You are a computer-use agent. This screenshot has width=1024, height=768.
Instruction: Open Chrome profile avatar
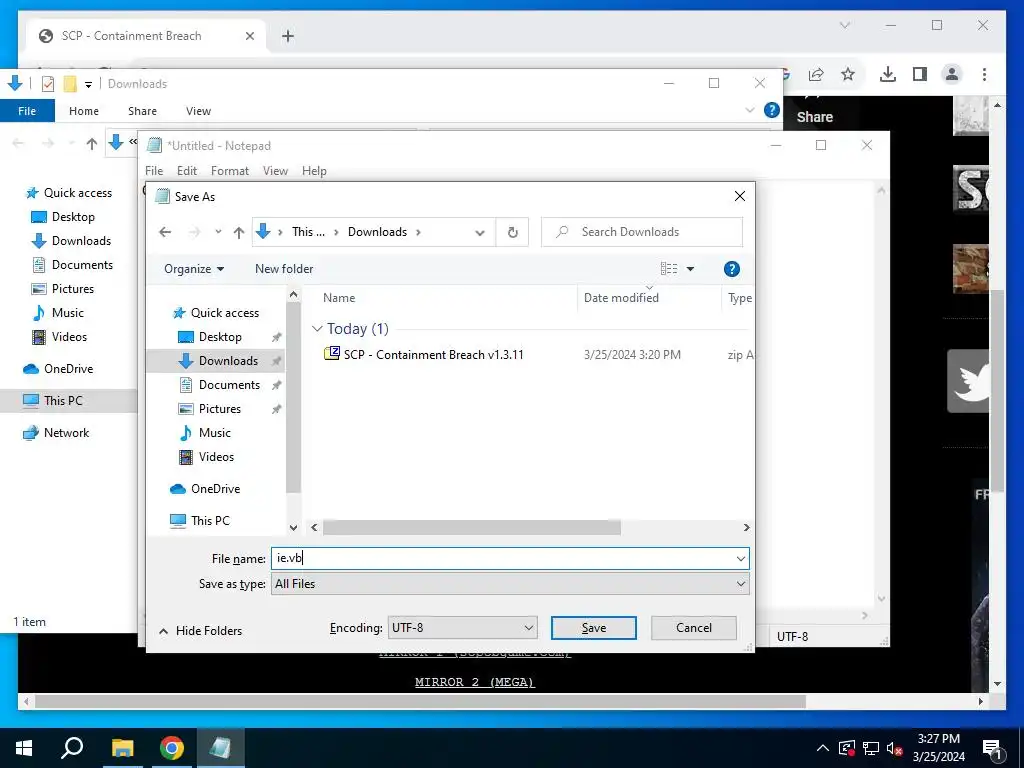(952, 74)
